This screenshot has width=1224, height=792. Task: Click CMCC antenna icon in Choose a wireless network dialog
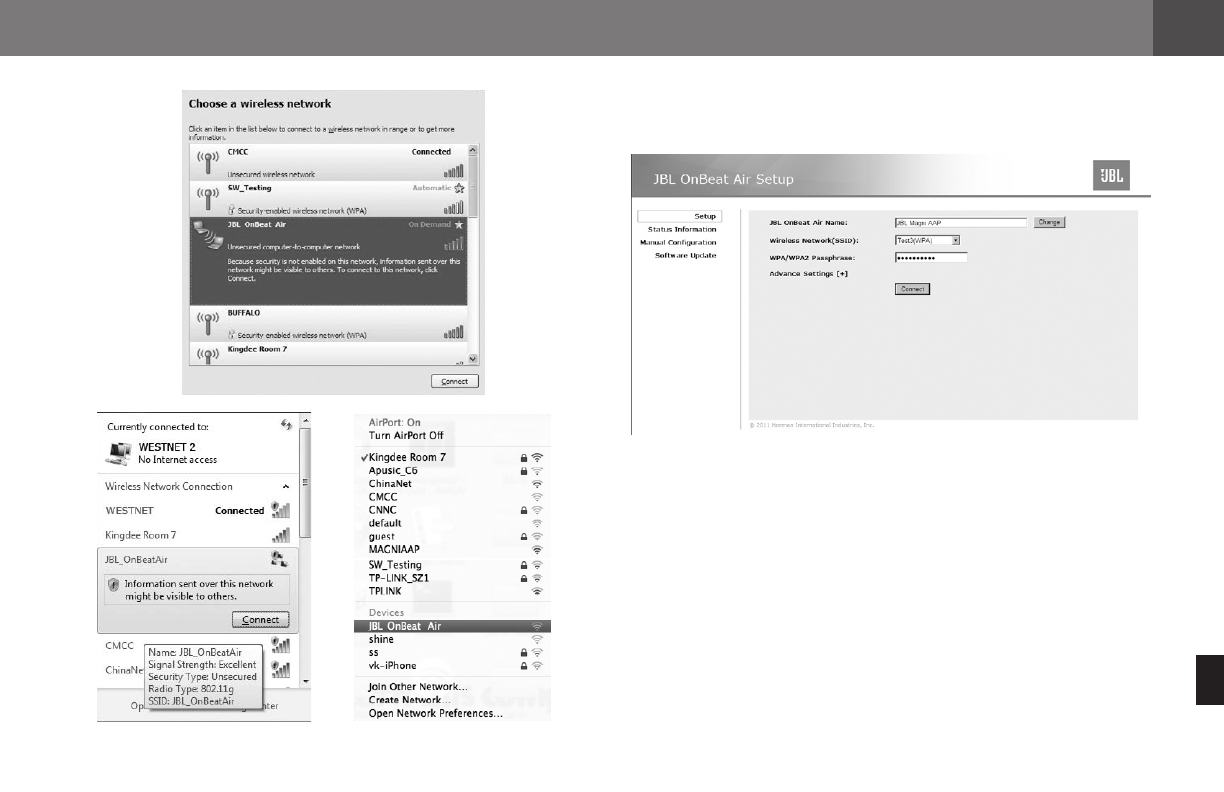(x=209, y=161)
